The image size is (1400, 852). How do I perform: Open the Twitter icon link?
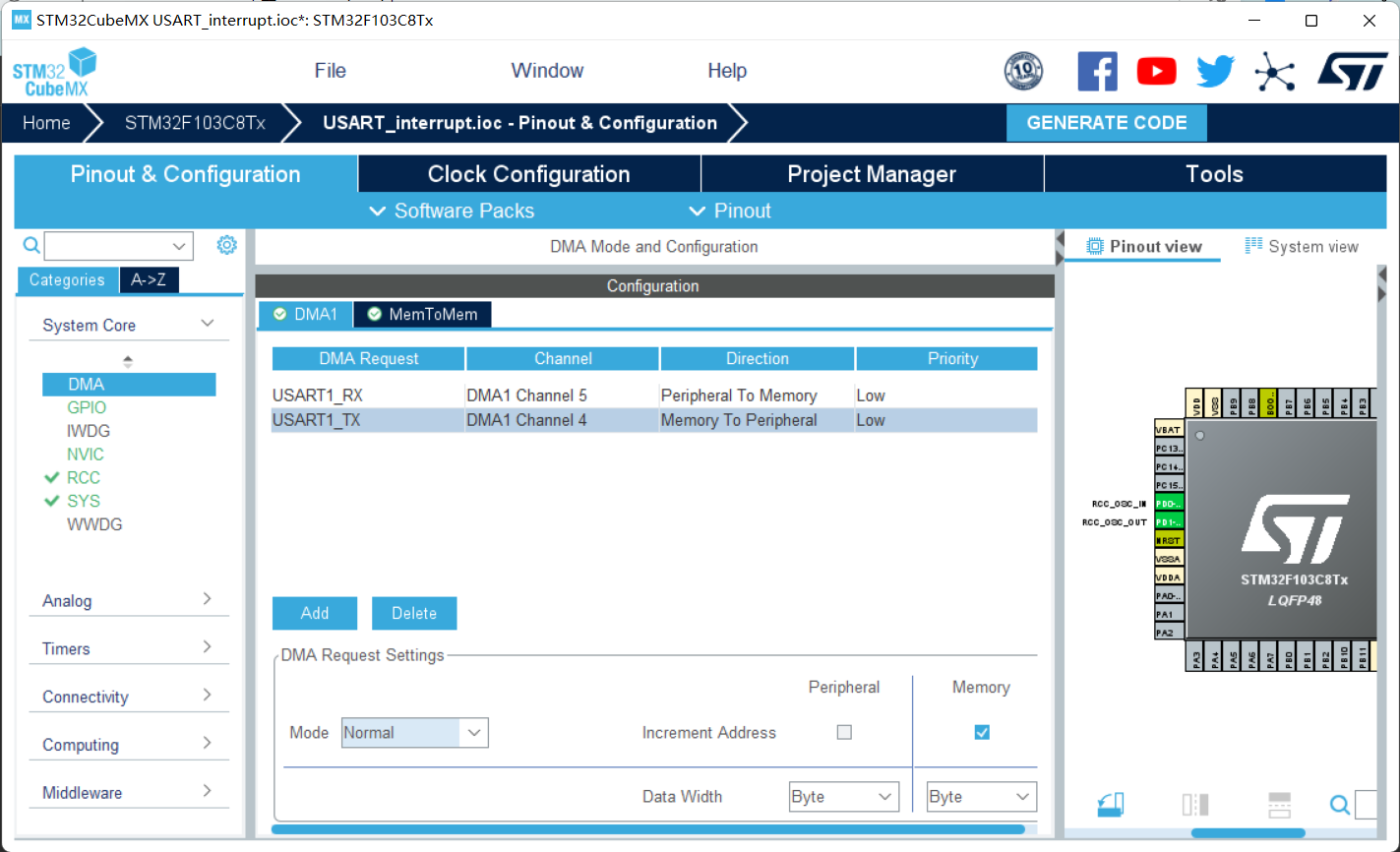click(1215, 72)
